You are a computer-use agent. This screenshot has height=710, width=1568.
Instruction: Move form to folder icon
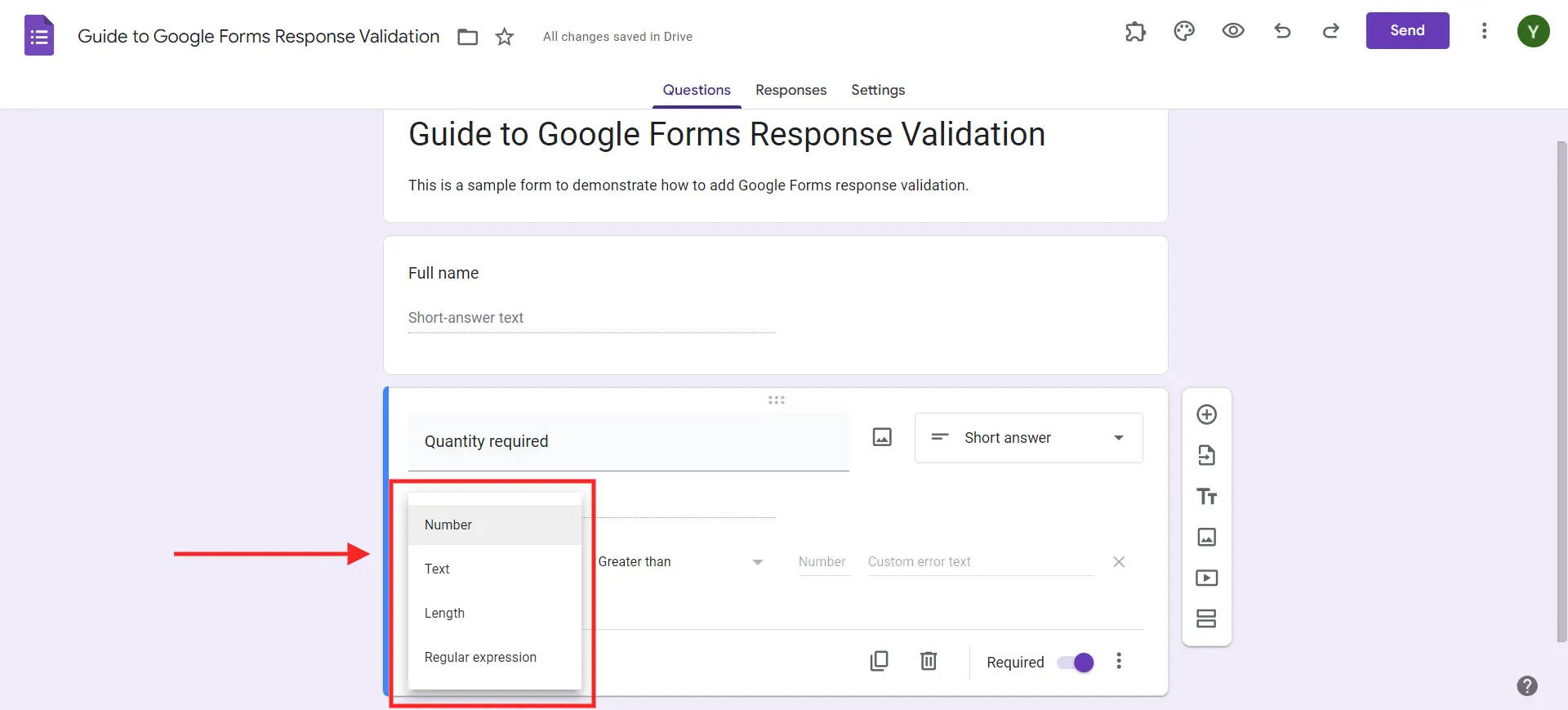point(468,37)
